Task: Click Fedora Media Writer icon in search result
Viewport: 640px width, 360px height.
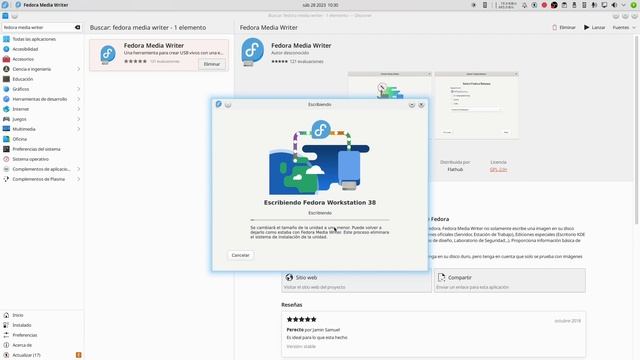Action: click(x=108, y=55)
